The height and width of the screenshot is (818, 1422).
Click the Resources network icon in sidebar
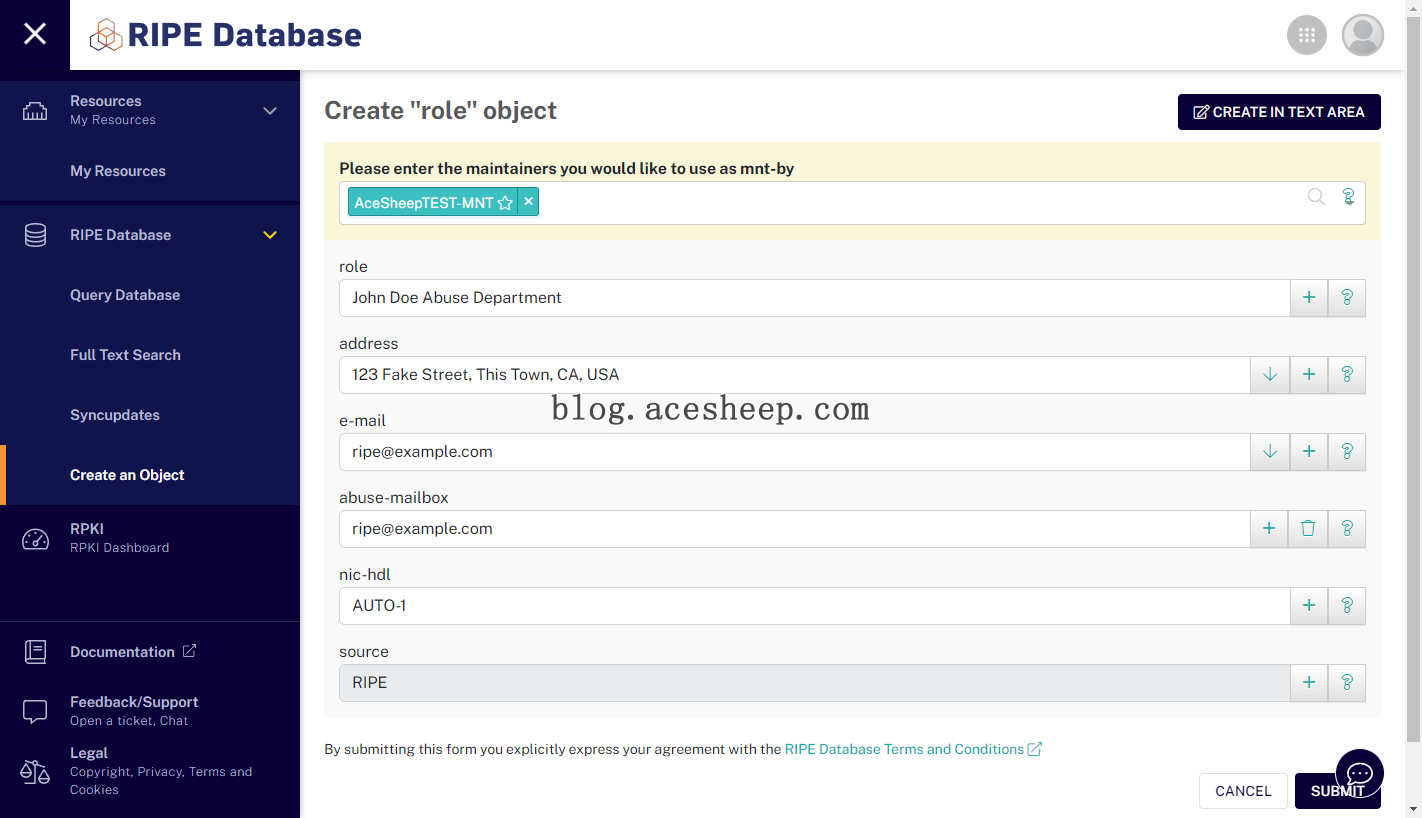point(35,110)
